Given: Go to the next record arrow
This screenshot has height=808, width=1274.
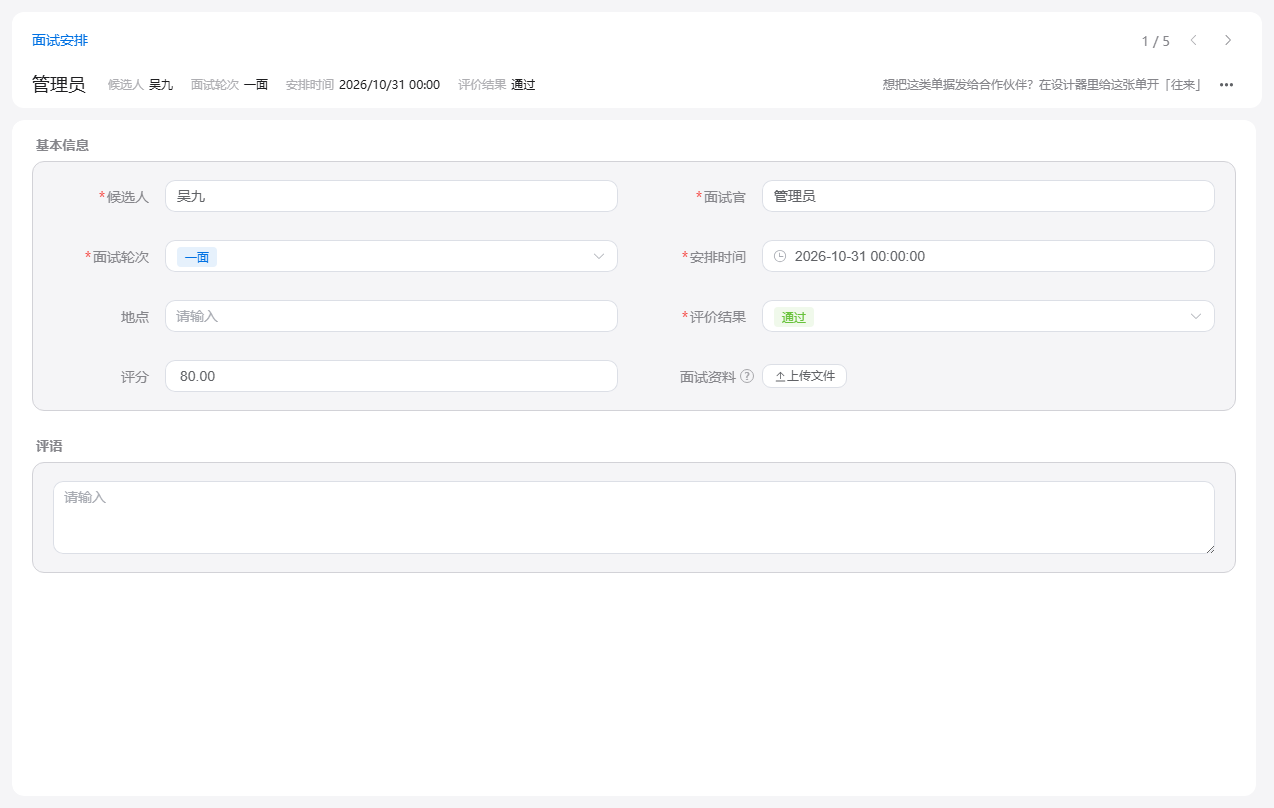Looking at the screenshot, I should pos(1228,41).
